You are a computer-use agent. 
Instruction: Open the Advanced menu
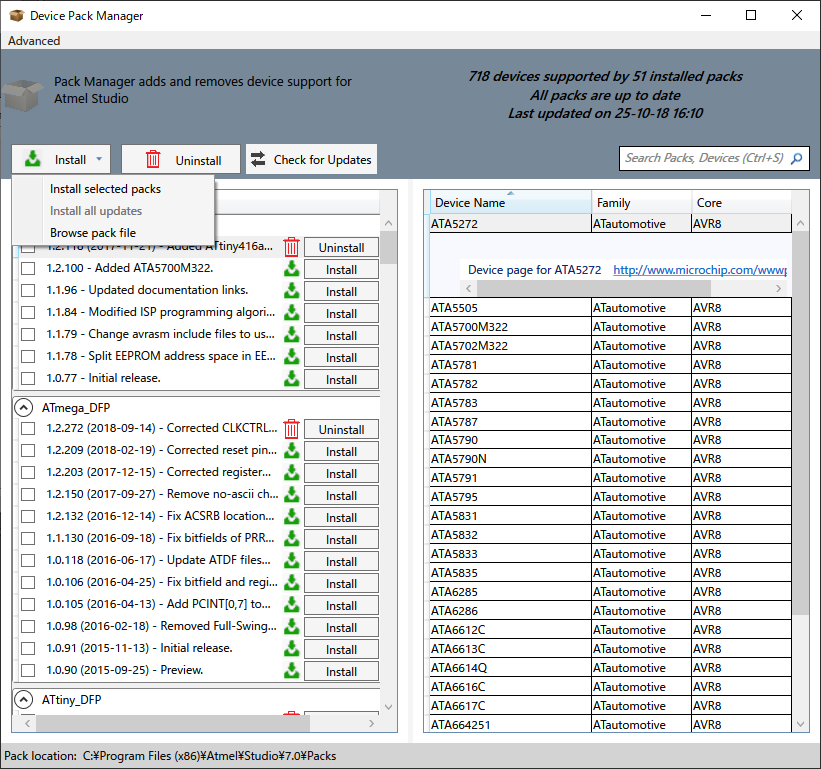(34, 41)
